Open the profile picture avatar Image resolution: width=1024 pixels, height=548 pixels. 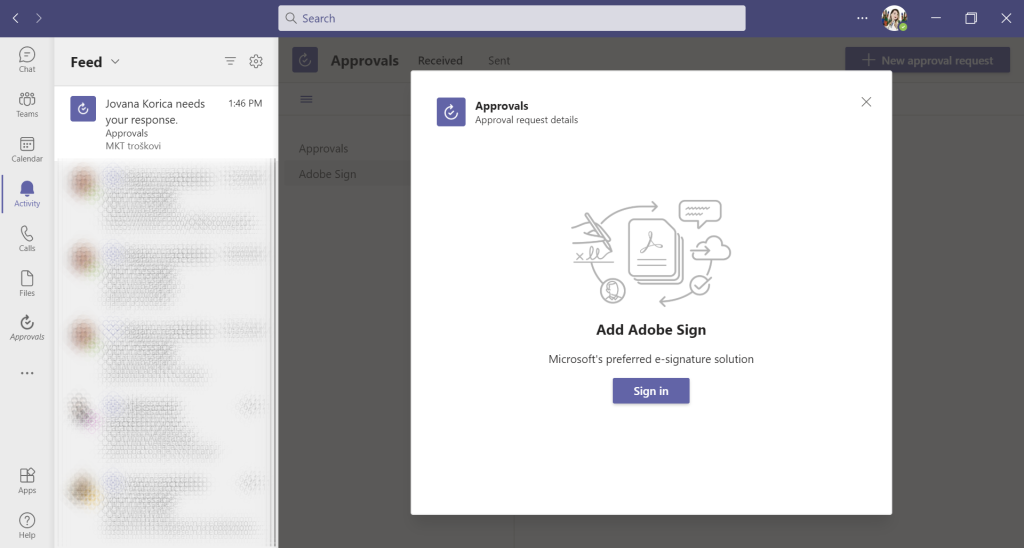click(x=893, y=18)
